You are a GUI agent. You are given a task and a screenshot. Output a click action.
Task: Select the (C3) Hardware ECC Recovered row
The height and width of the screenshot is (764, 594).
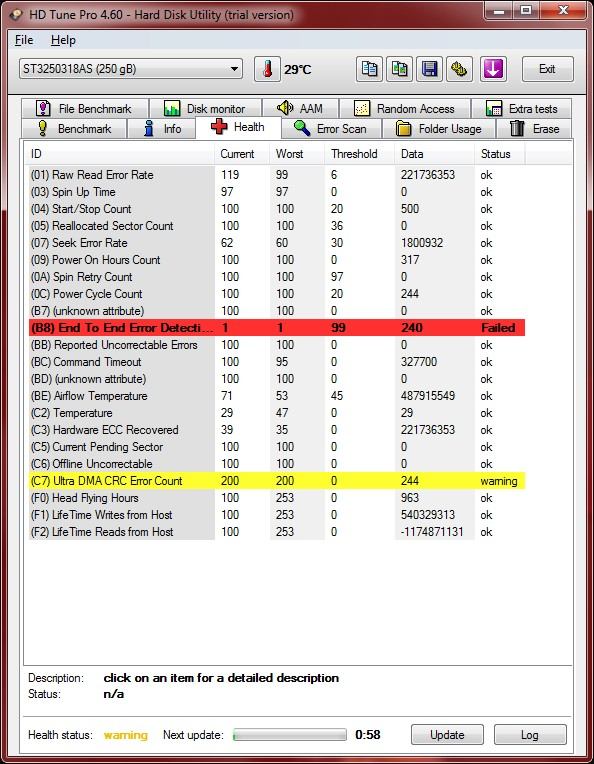point(277,430)
